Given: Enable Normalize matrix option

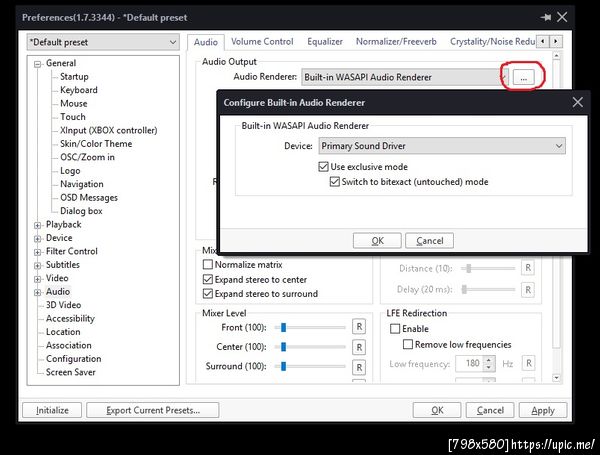Looking at the screenshot, I should pos(208,264).
